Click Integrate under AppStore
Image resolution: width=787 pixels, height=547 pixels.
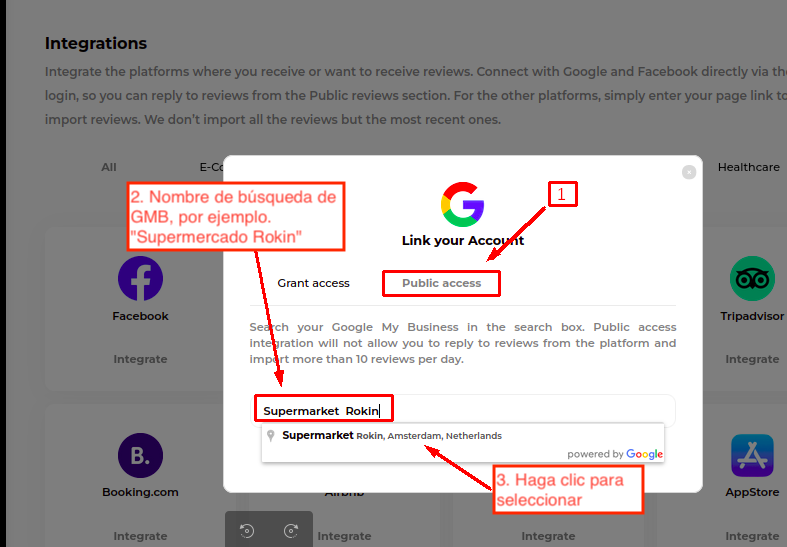(752, 536)
